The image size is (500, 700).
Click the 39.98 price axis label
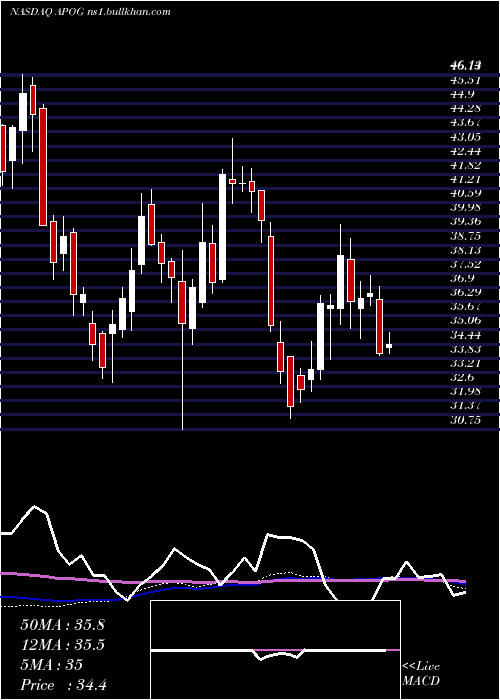pyautogui.click(x=466, y=208)
